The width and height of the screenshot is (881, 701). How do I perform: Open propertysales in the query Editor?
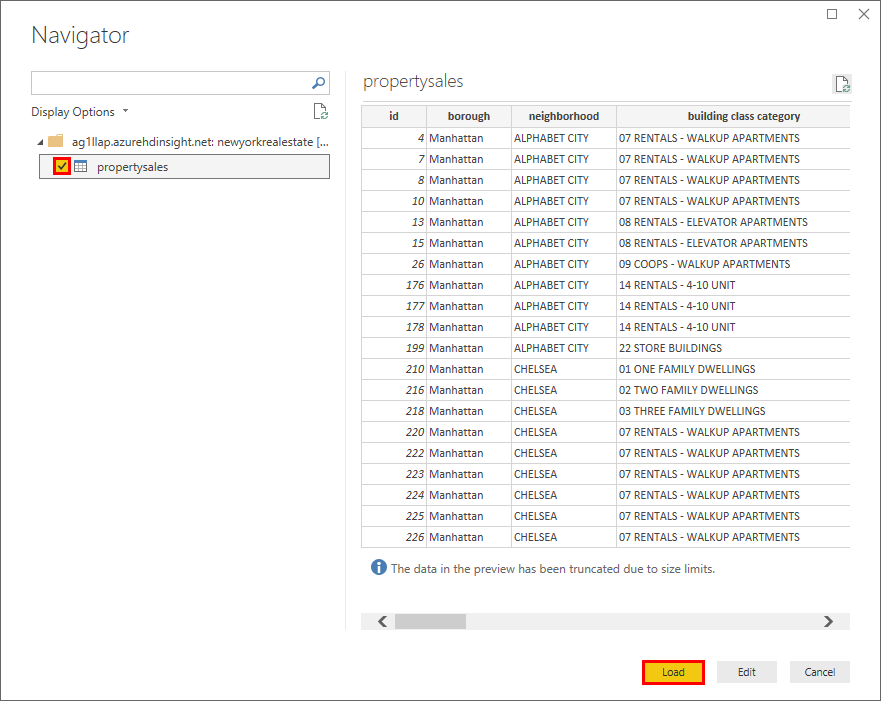[746, 672]
